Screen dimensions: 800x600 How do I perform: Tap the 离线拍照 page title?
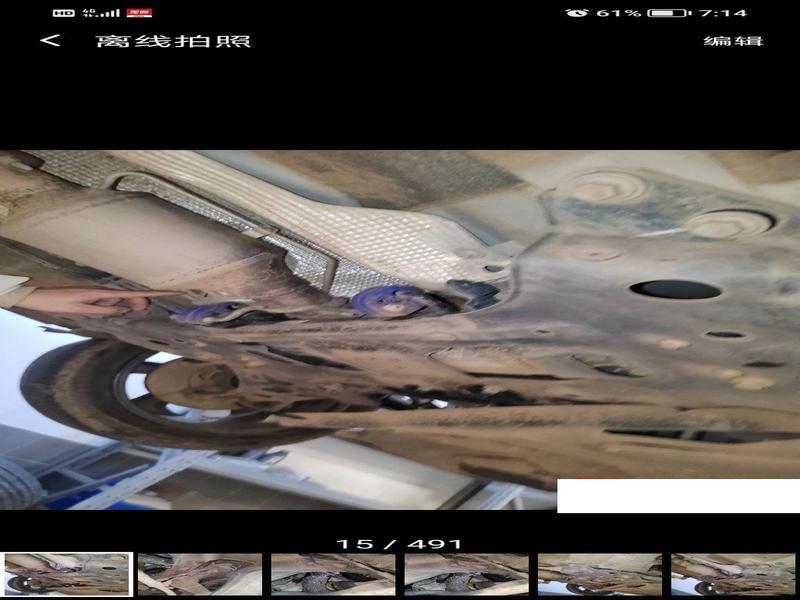173,41
